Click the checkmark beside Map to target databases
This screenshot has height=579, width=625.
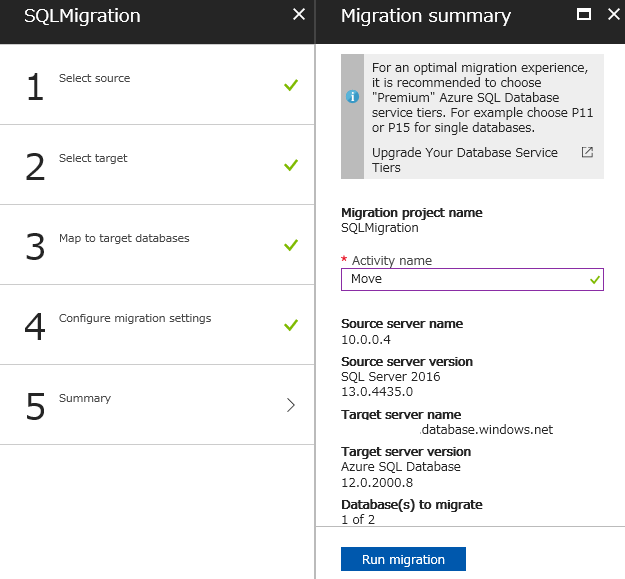[291, 245]
